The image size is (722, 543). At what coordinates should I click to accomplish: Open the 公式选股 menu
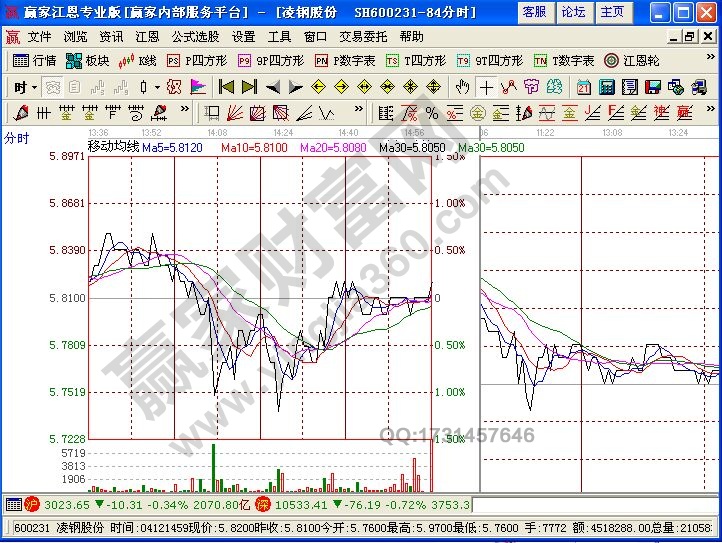[195, 36]
